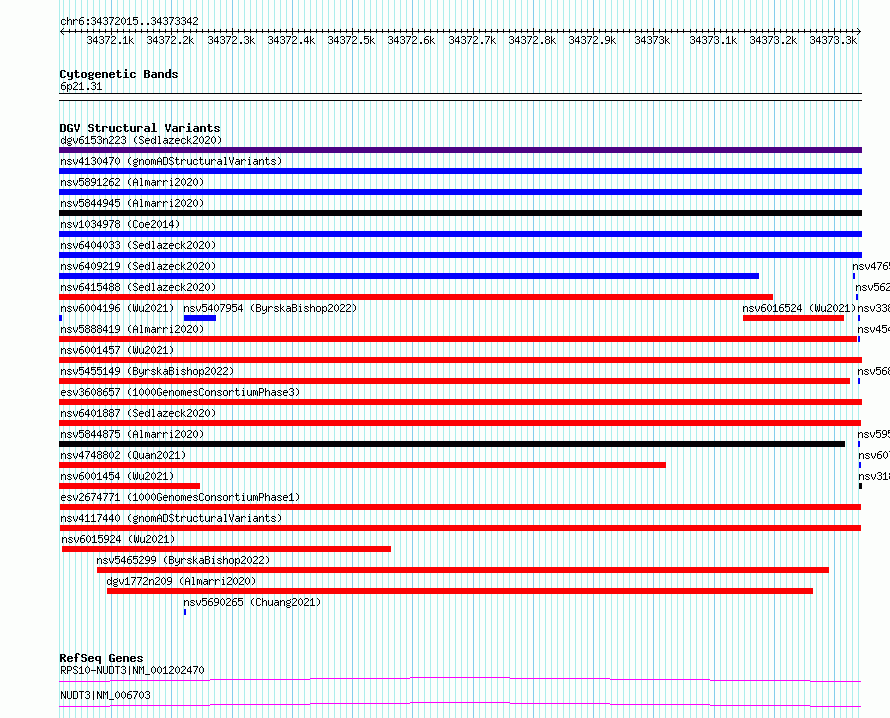890x718 pixels.
Task: Click the tiny blue nsv5690265 marker
Action: click(x=185, y=612)
